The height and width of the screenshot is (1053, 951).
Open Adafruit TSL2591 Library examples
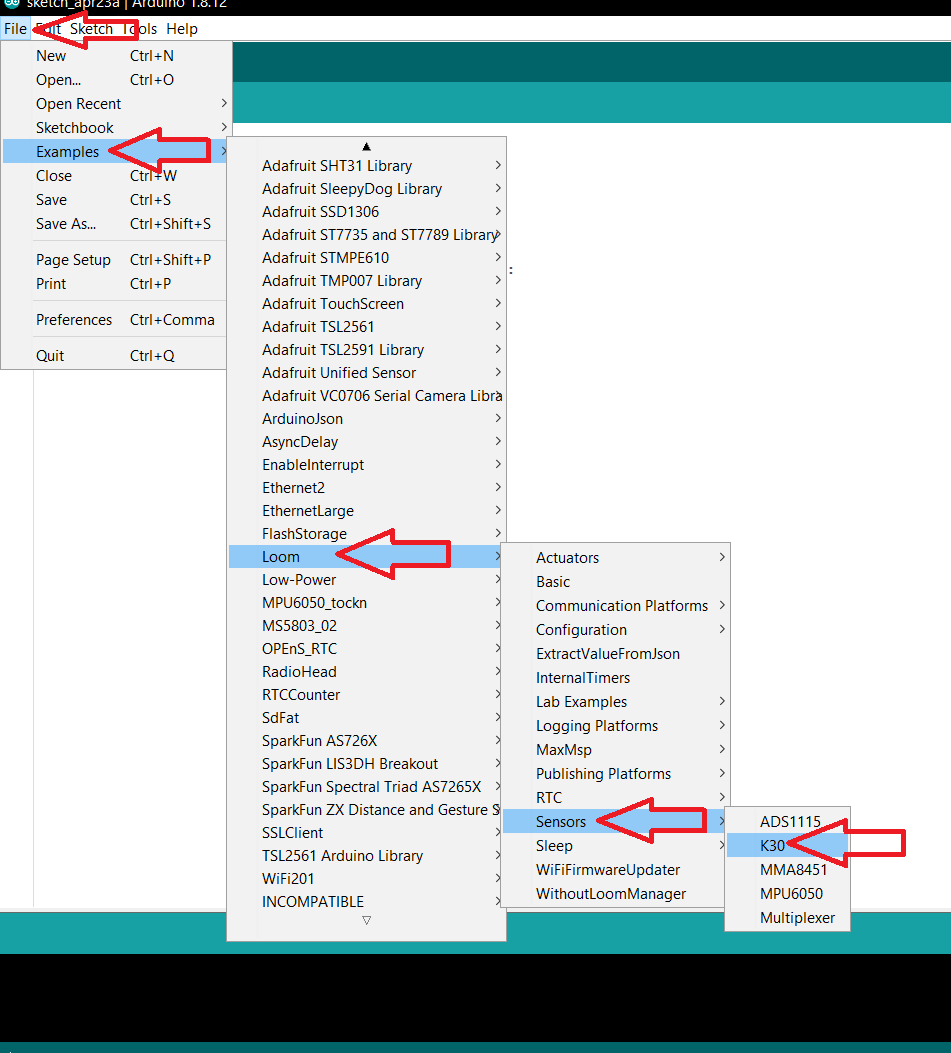coord(366,350)
